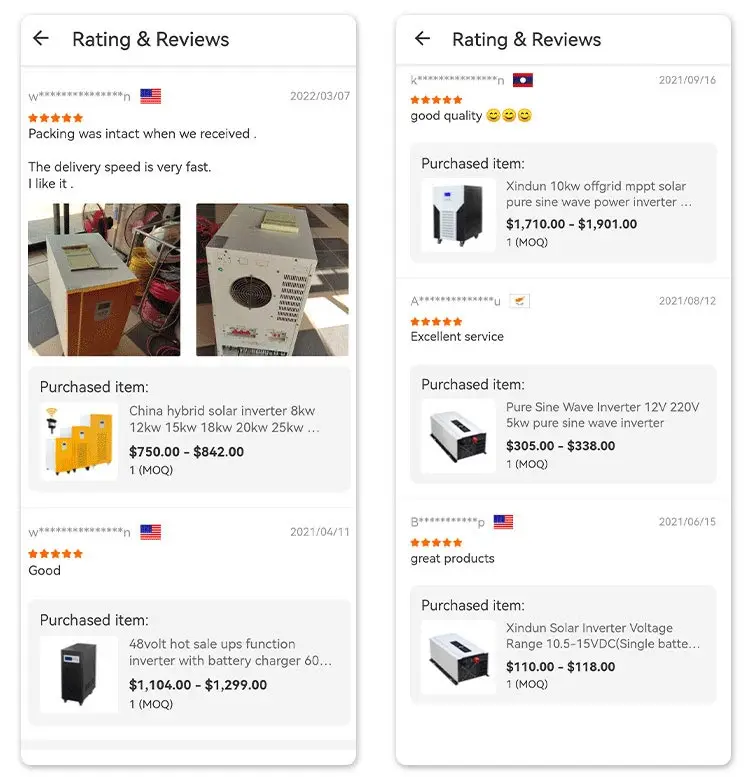Open black 48volt UPS inverter thumbnail
Image resolution: width=750 pixels, height=777 pixels.
pyautogui.click(x=79, y=674)
